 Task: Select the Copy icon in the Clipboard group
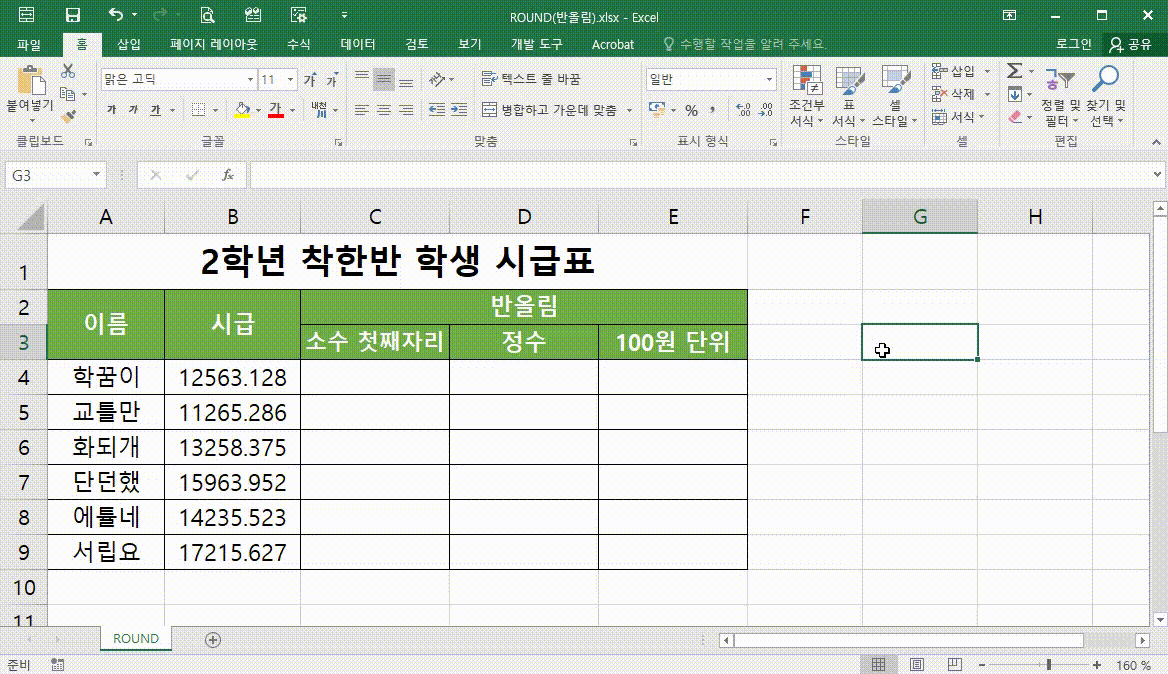(x=69, y=94)
